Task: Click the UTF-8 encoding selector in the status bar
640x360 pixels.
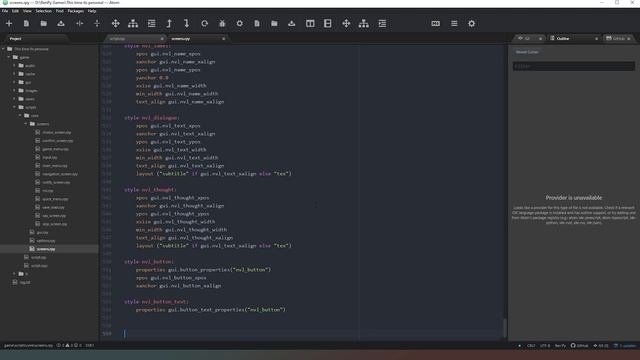Action: tap(545, 346)
